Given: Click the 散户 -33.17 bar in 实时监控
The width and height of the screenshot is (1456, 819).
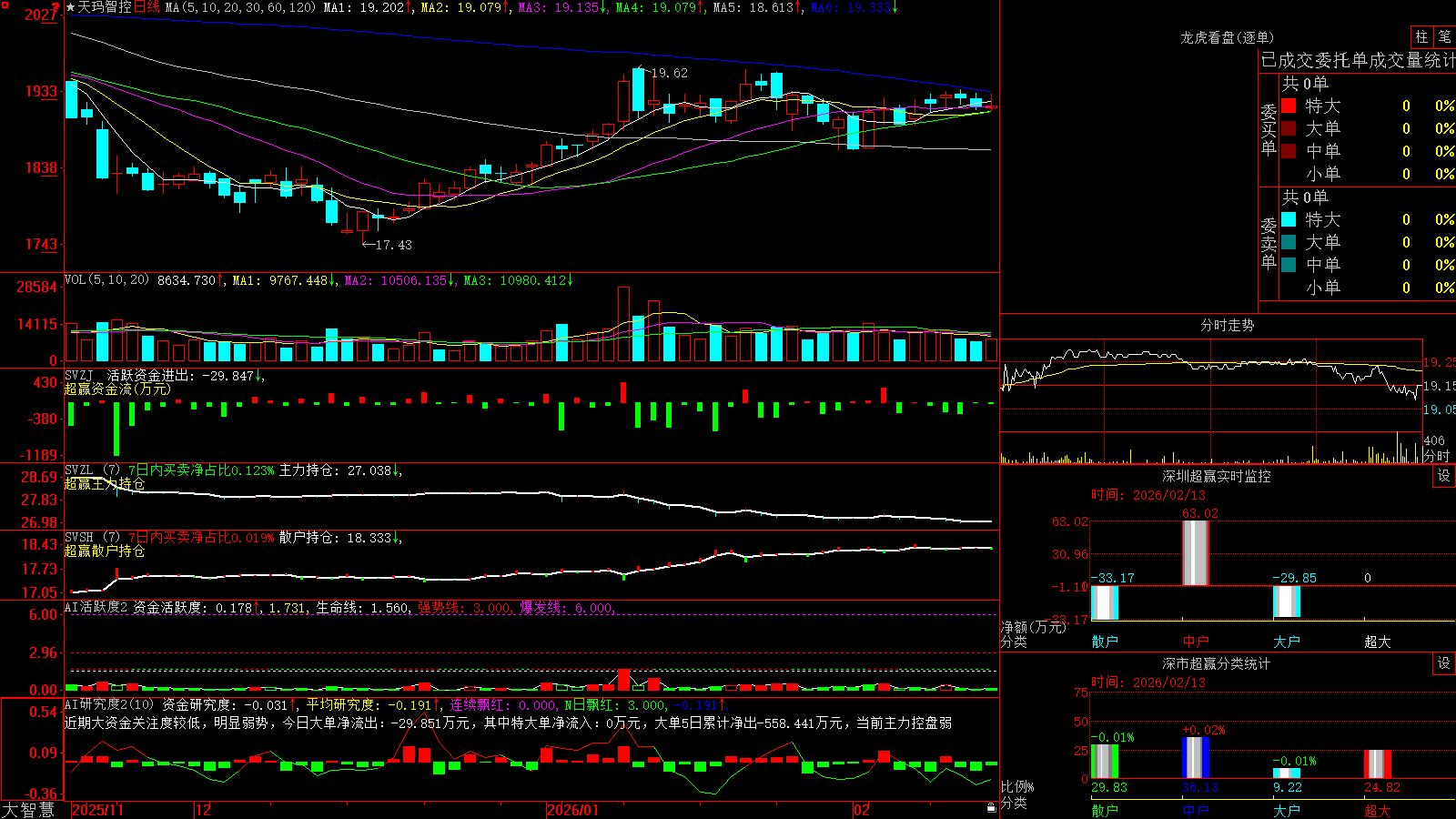Looking at the screenshot, I should 1104,602.
